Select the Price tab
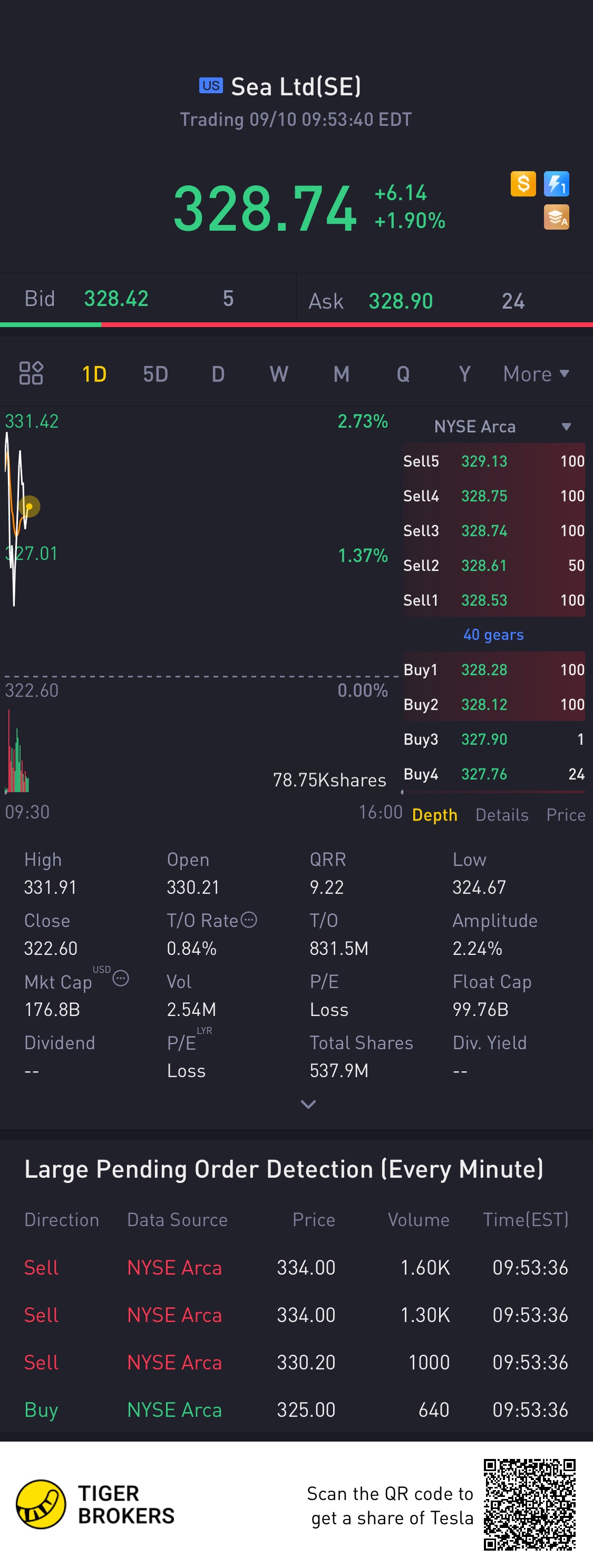The width and height of the screenshot is (593, 1568). [565, 814]
